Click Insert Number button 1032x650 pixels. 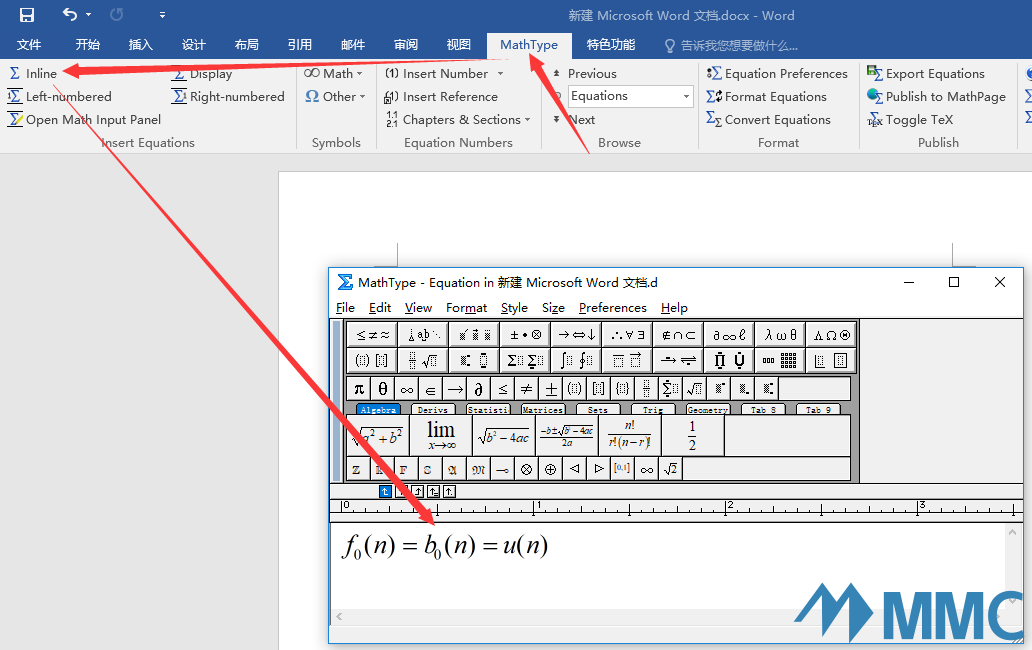(x=437, y=74)
